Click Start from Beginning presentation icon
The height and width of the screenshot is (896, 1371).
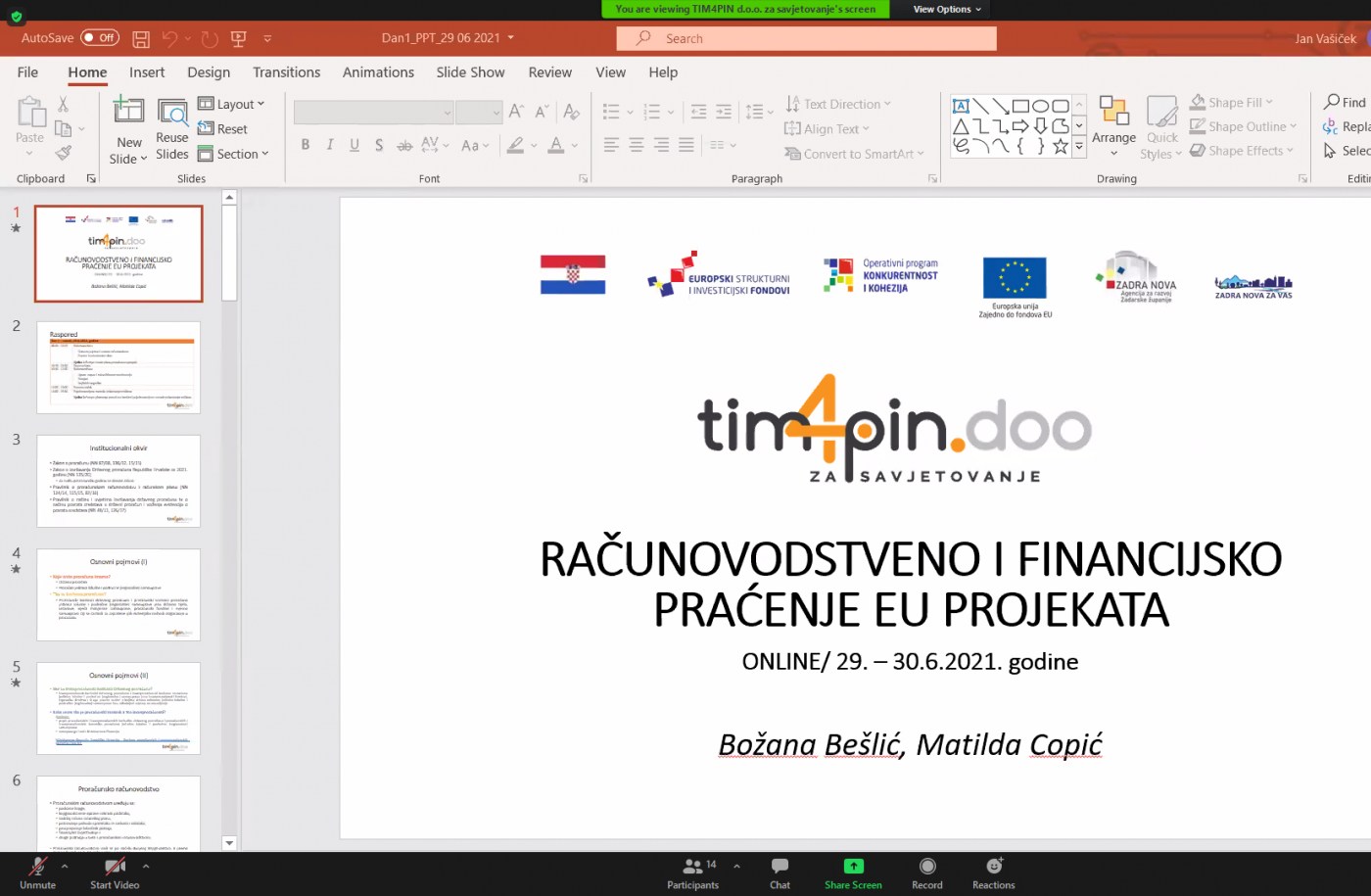(238, 39)
